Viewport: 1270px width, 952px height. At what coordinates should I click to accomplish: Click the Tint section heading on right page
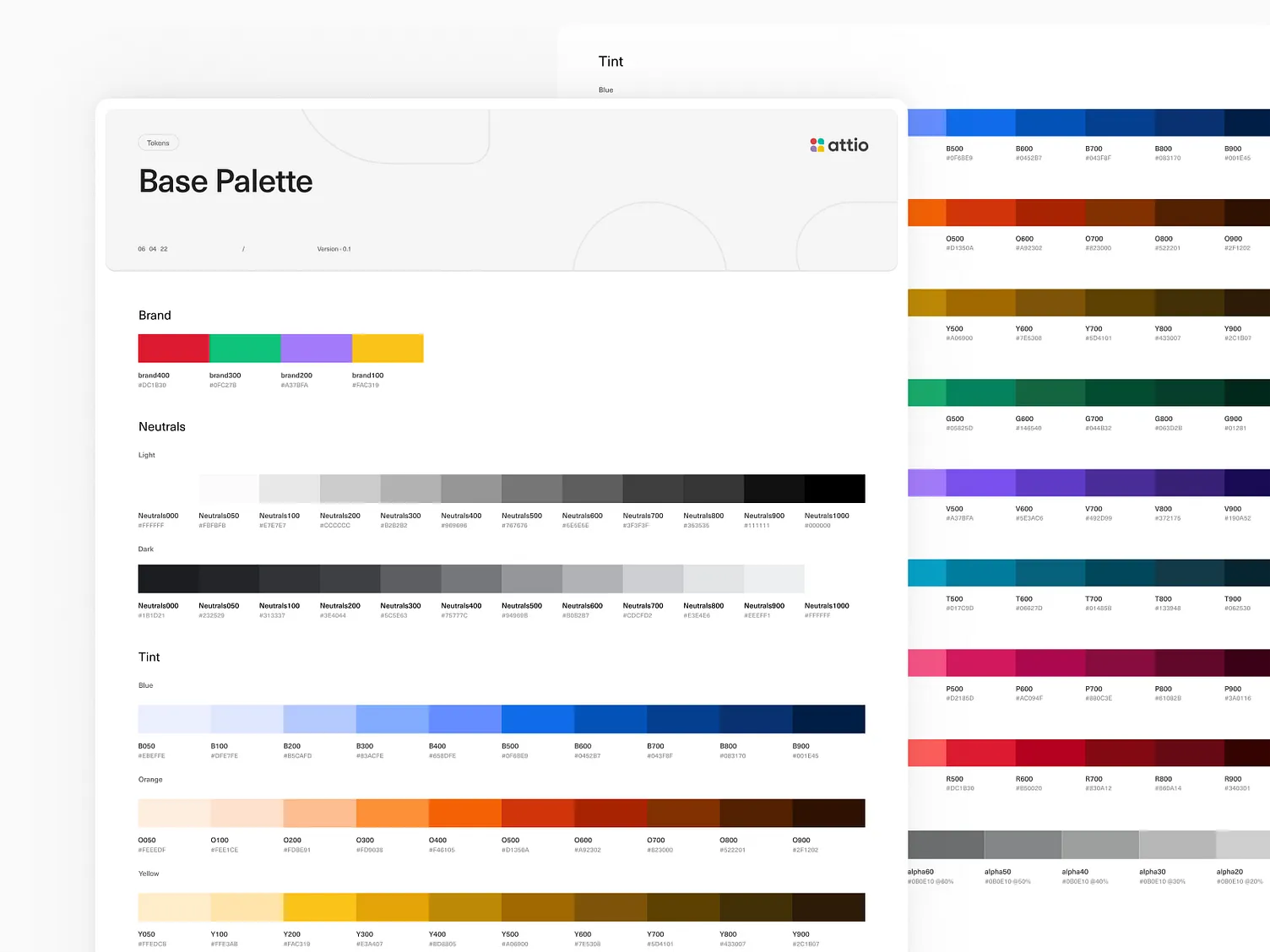611,61
